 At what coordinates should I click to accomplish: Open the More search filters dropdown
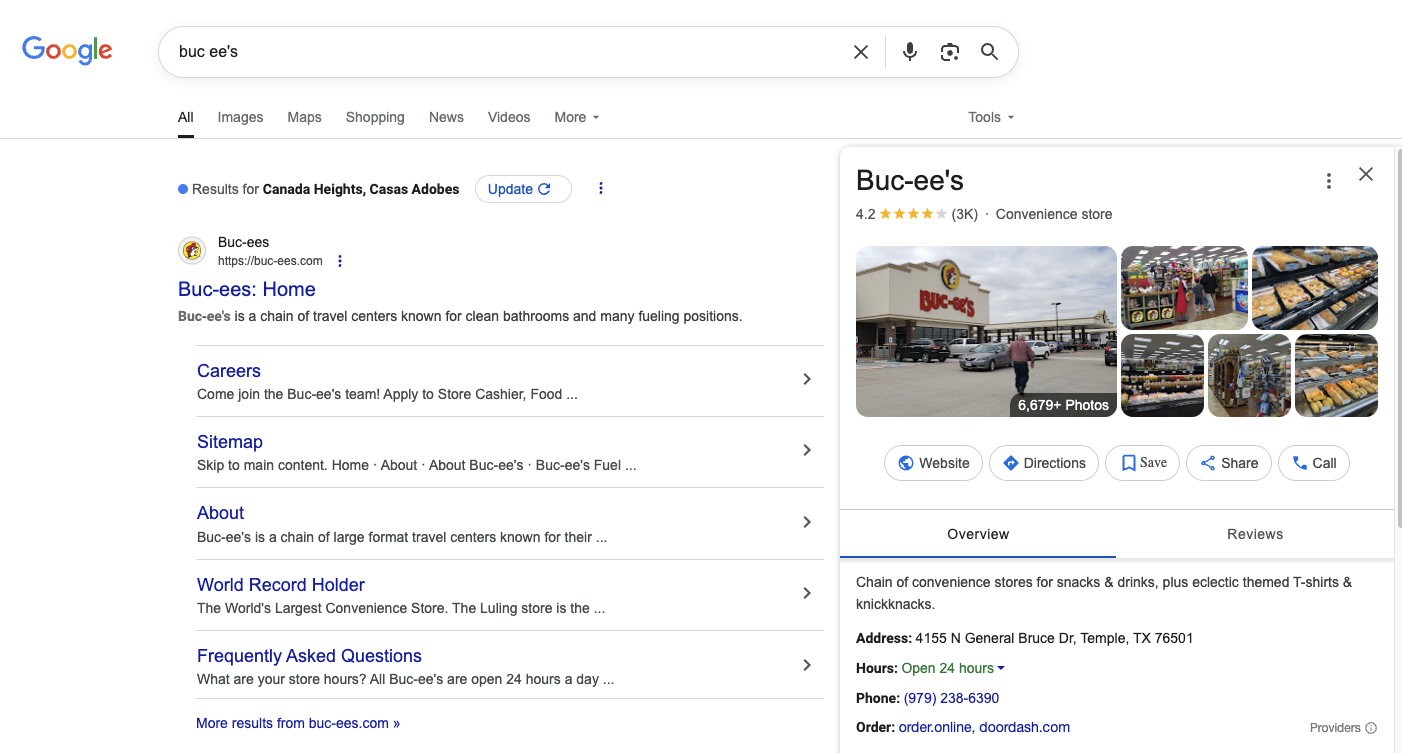[577, 117]
